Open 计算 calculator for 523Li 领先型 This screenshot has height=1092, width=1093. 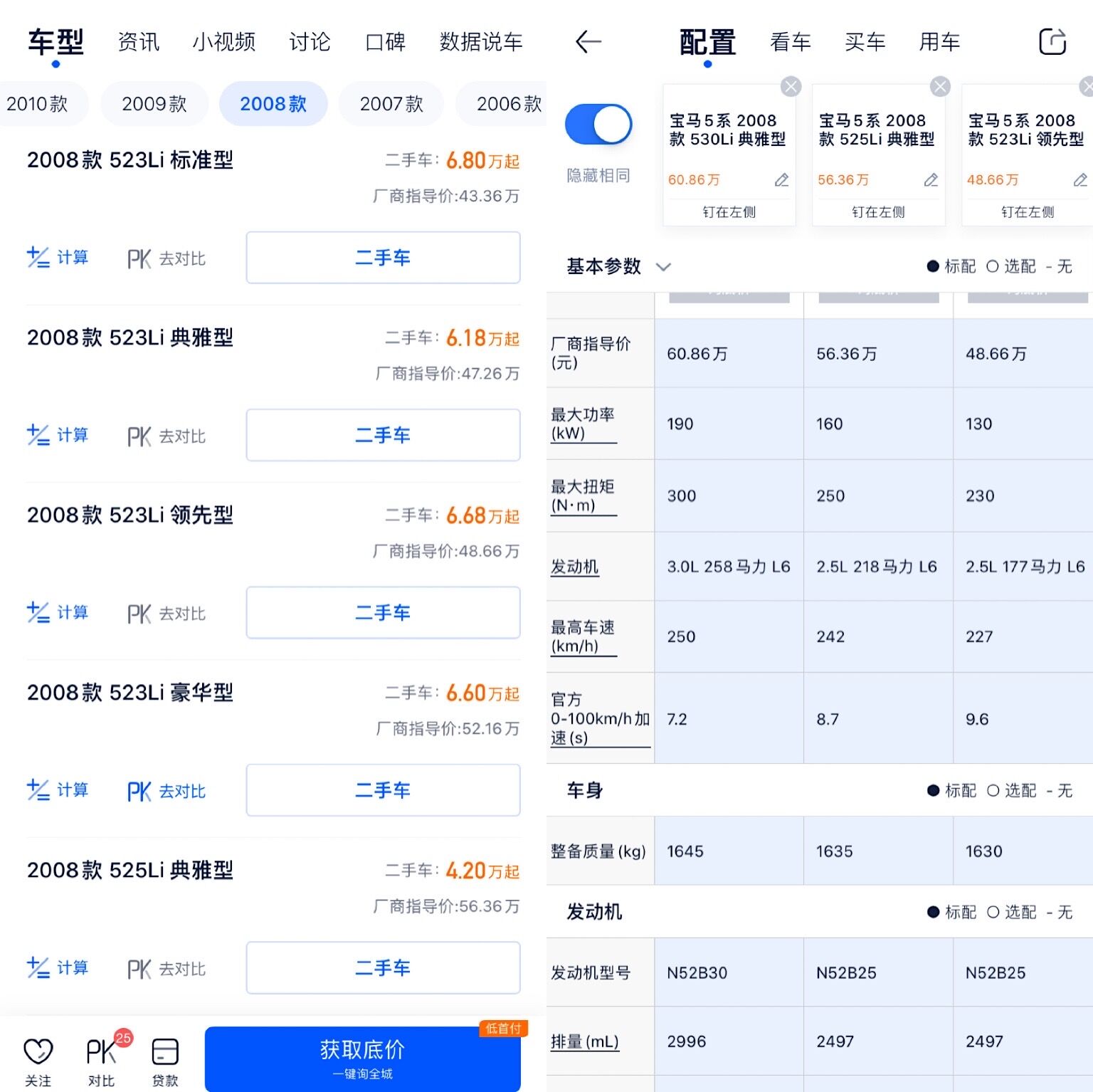pos(58,612)
